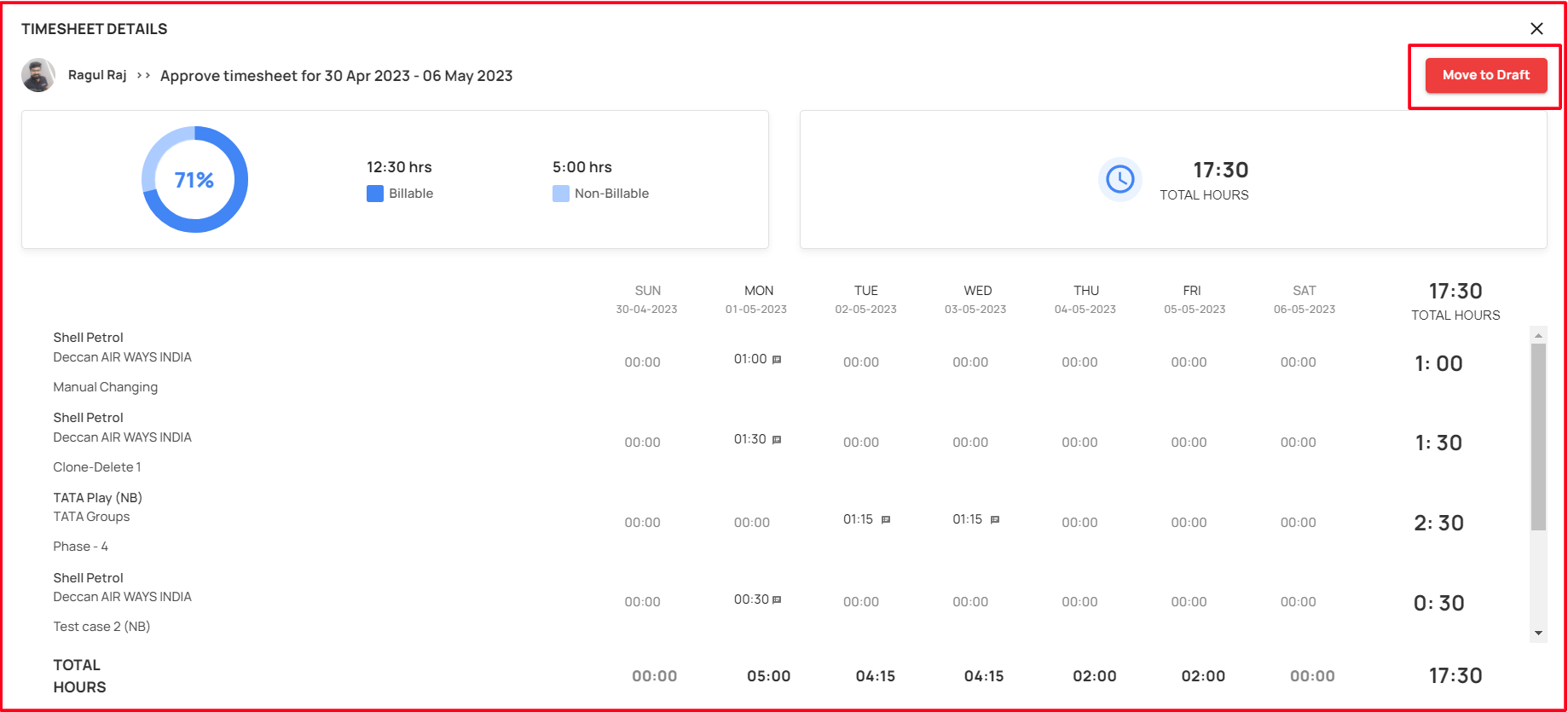Image resolution: width=1568 pixels, height=712 pixels.
Task: Click the Billable legend color swatch
Action: click(375, 194)
